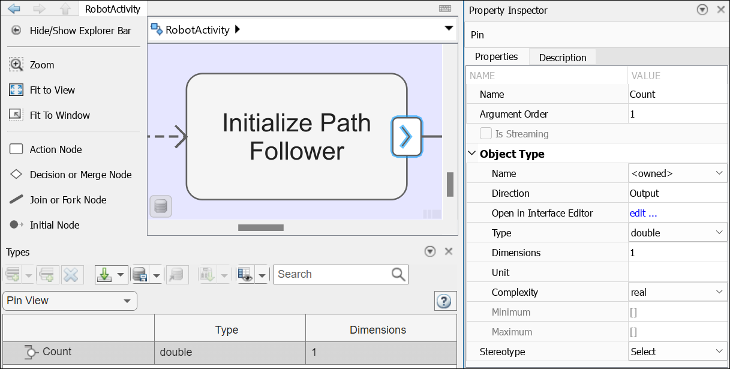Click the output pin on Initialize Path Follower

(406, 137)
